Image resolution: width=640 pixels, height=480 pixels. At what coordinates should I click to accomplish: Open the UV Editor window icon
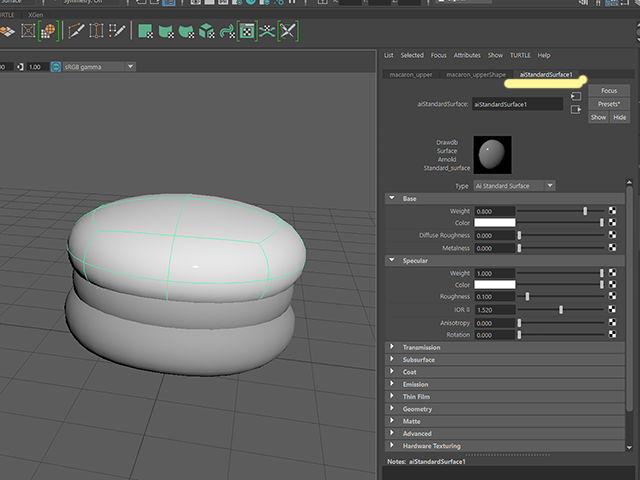247,31
